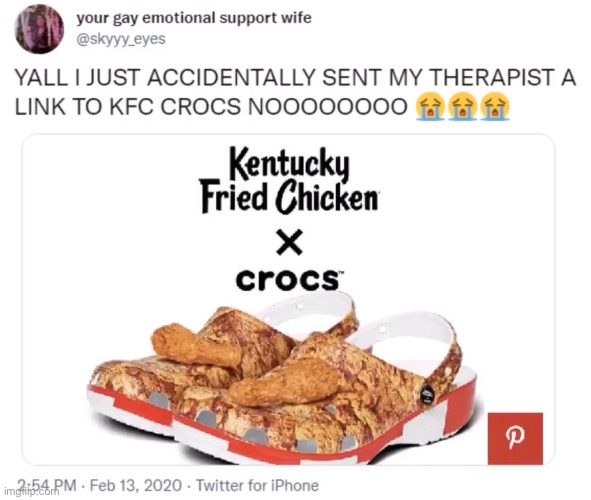Click the imgflip.com watermark

pos(29,491)
